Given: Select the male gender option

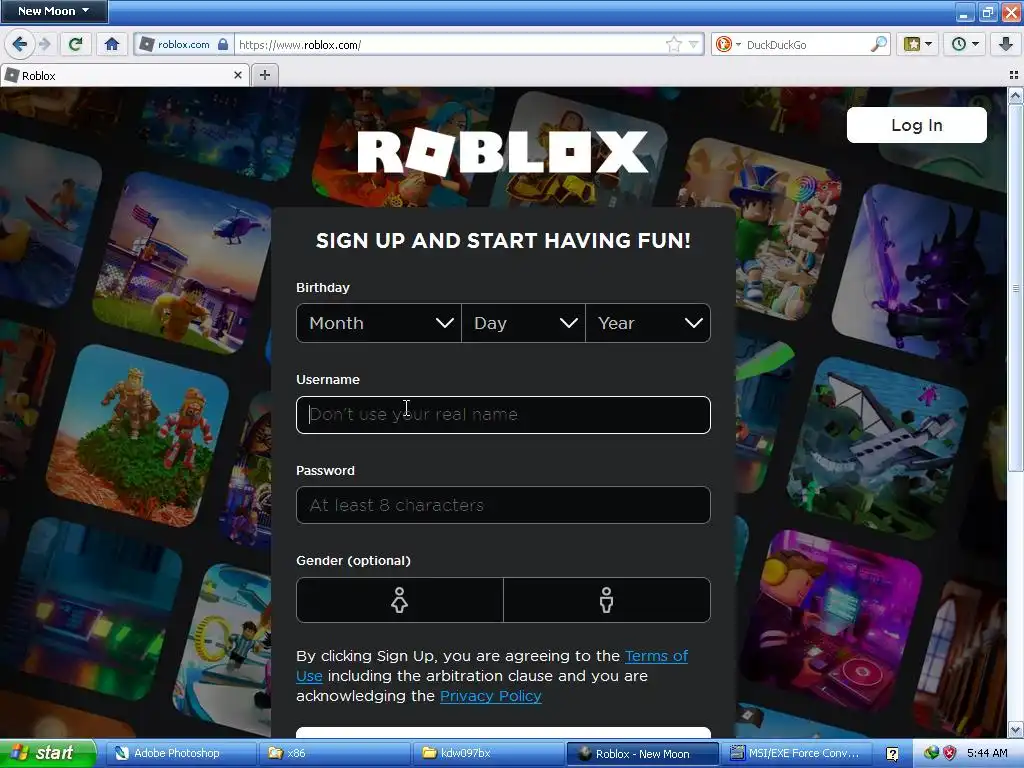Looking at the screenshot, I should (607, 600).
